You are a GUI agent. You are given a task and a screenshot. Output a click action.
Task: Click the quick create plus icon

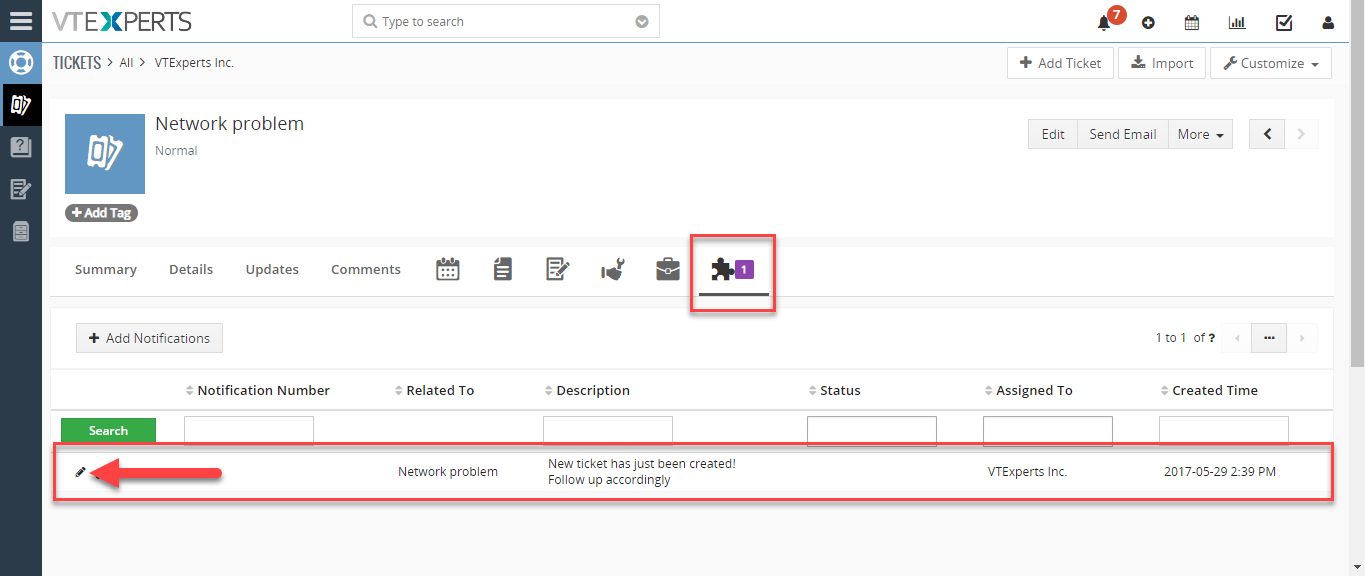(x=1148, y=23)
